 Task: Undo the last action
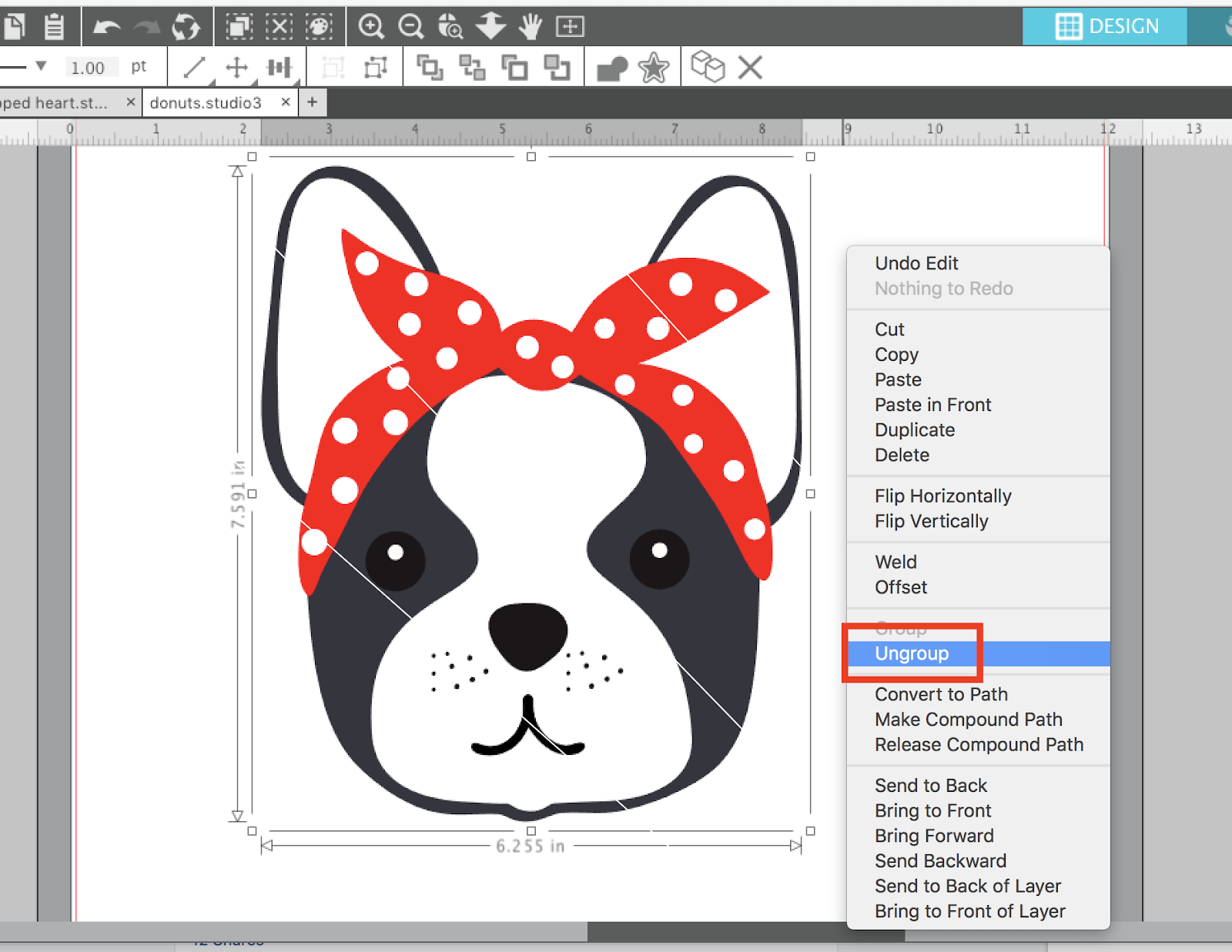(108, 25)
